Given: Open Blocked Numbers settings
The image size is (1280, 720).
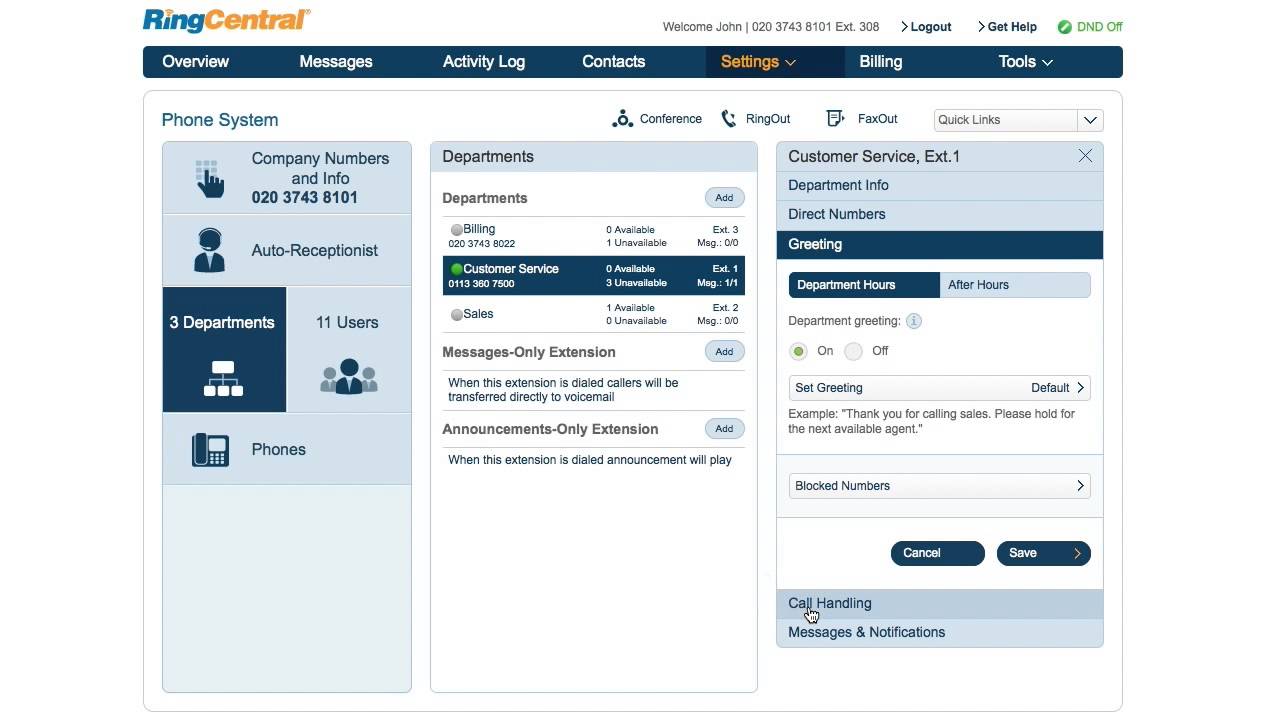Looking at the screenshot, I should (938, 485).
